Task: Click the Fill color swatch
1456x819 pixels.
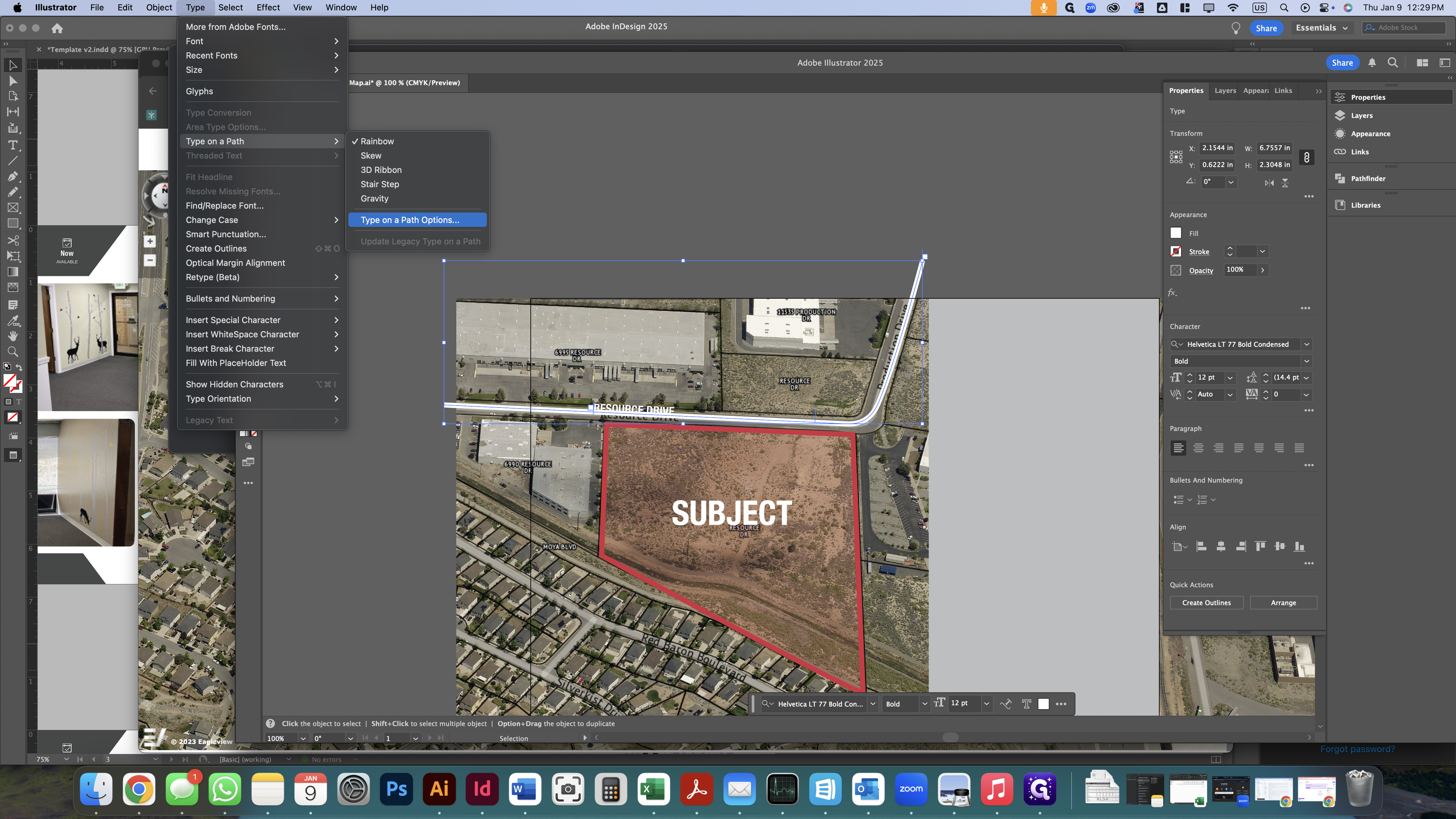Action: click(x=1176, y=233)
